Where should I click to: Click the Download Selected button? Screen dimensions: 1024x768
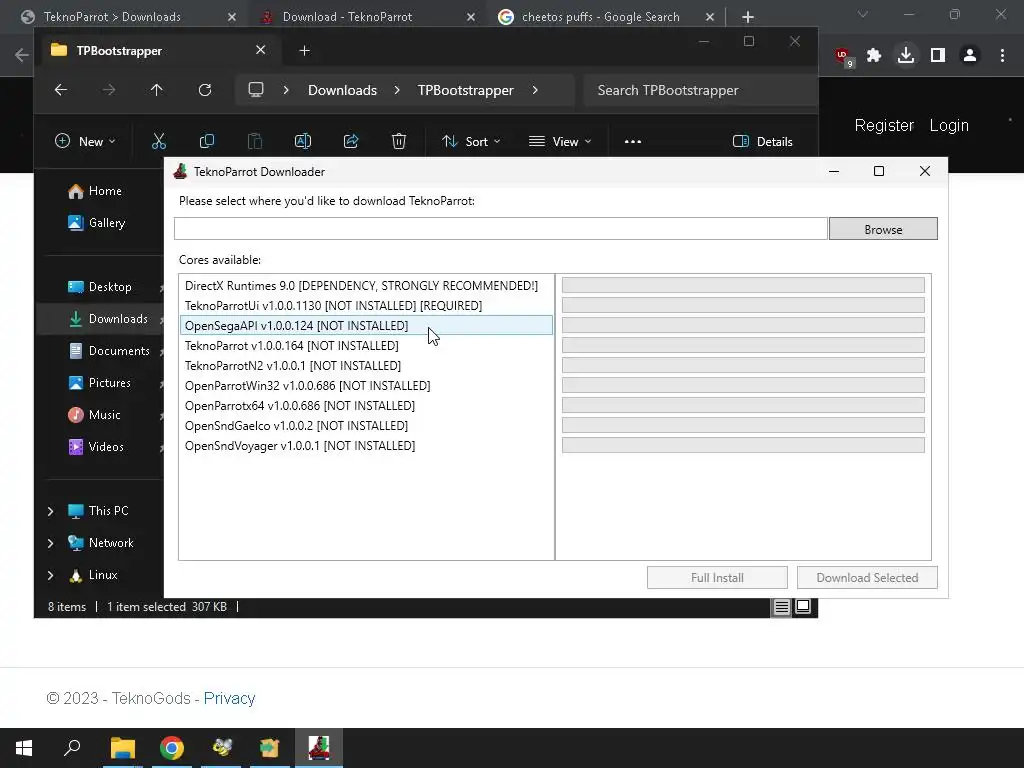[867, 577]
